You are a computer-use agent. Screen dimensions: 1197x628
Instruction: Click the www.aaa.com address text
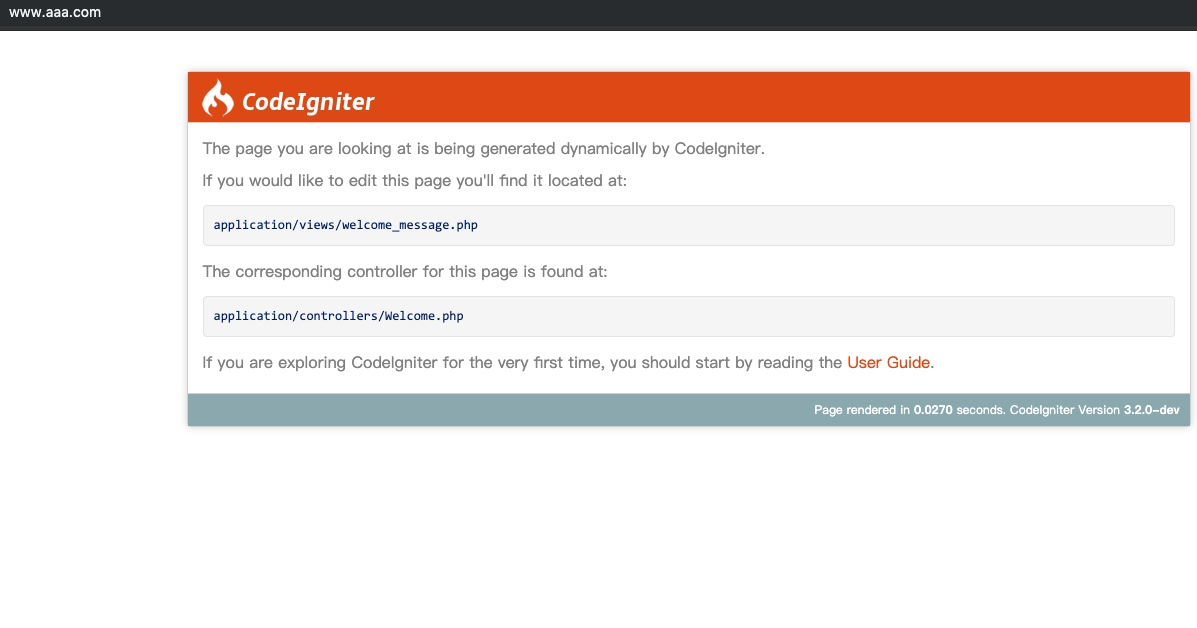tap(55, 12)
